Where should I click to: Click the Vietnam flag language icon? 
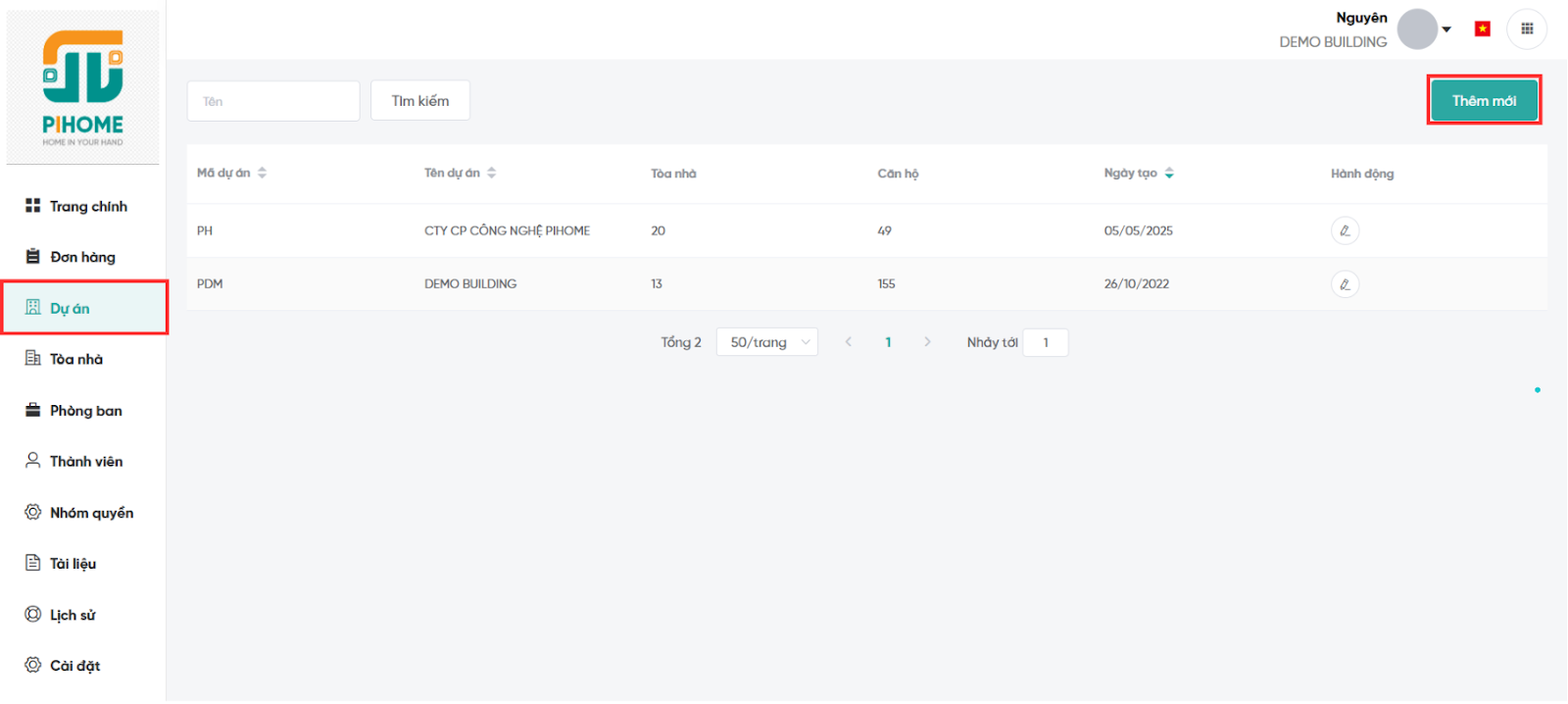(1482, 29)
